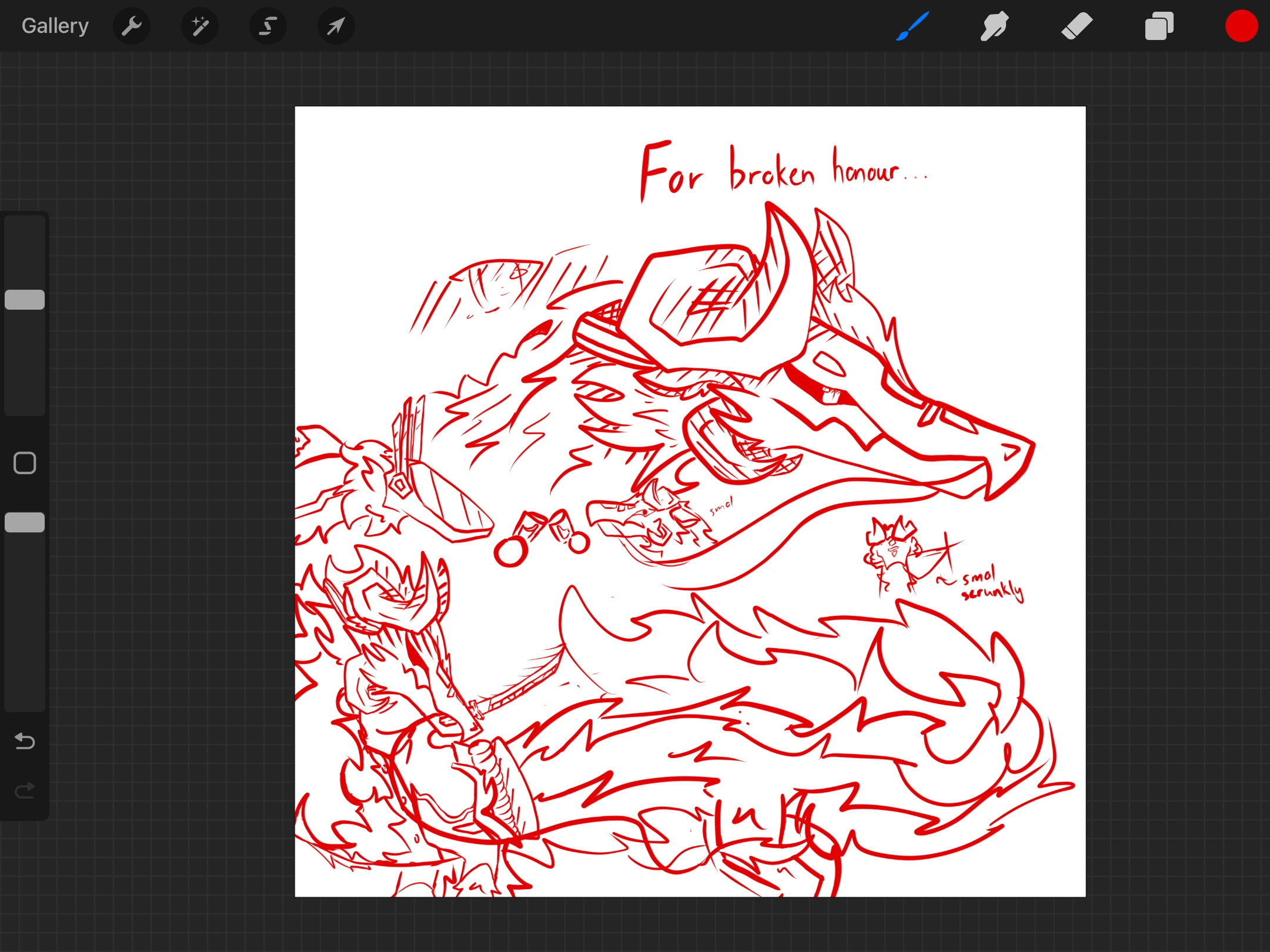The width and height of the screenshot is (1270, 952).
Task: Click the brush opacity slider handle
Action: [25, 522]
